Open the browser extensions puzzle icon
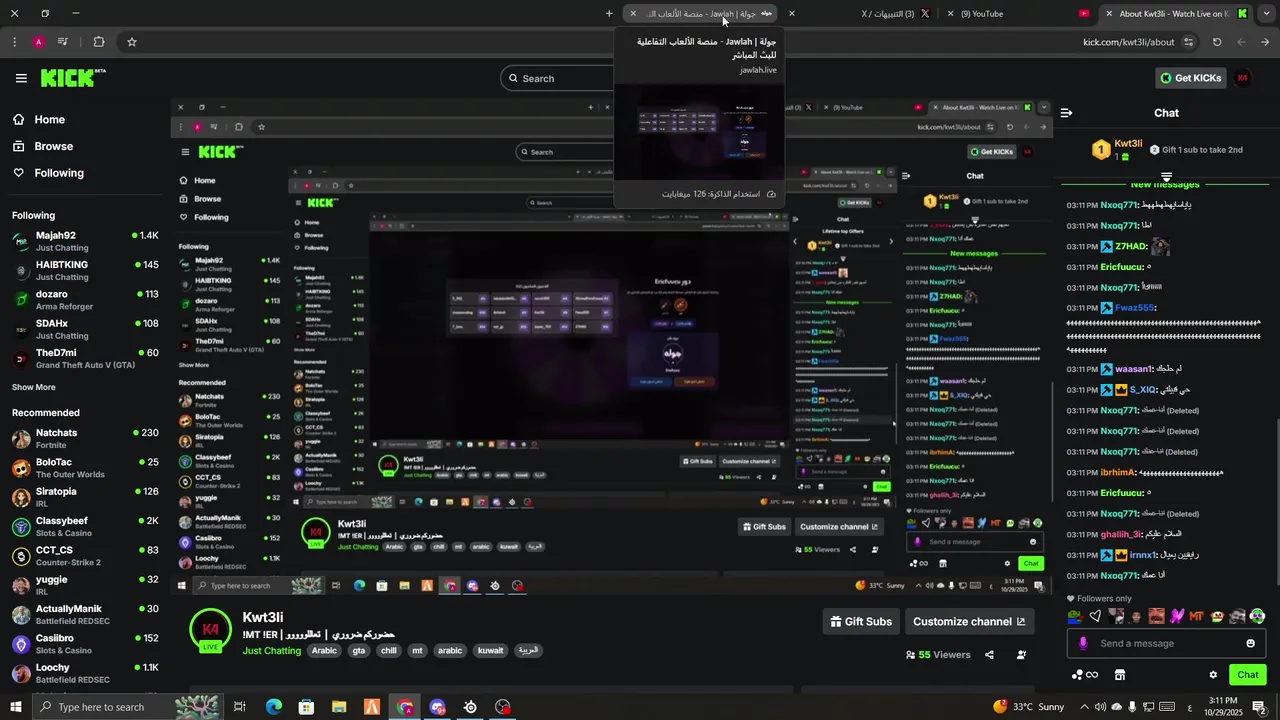The image size is (1280, 720). click(x=98, y=42)
